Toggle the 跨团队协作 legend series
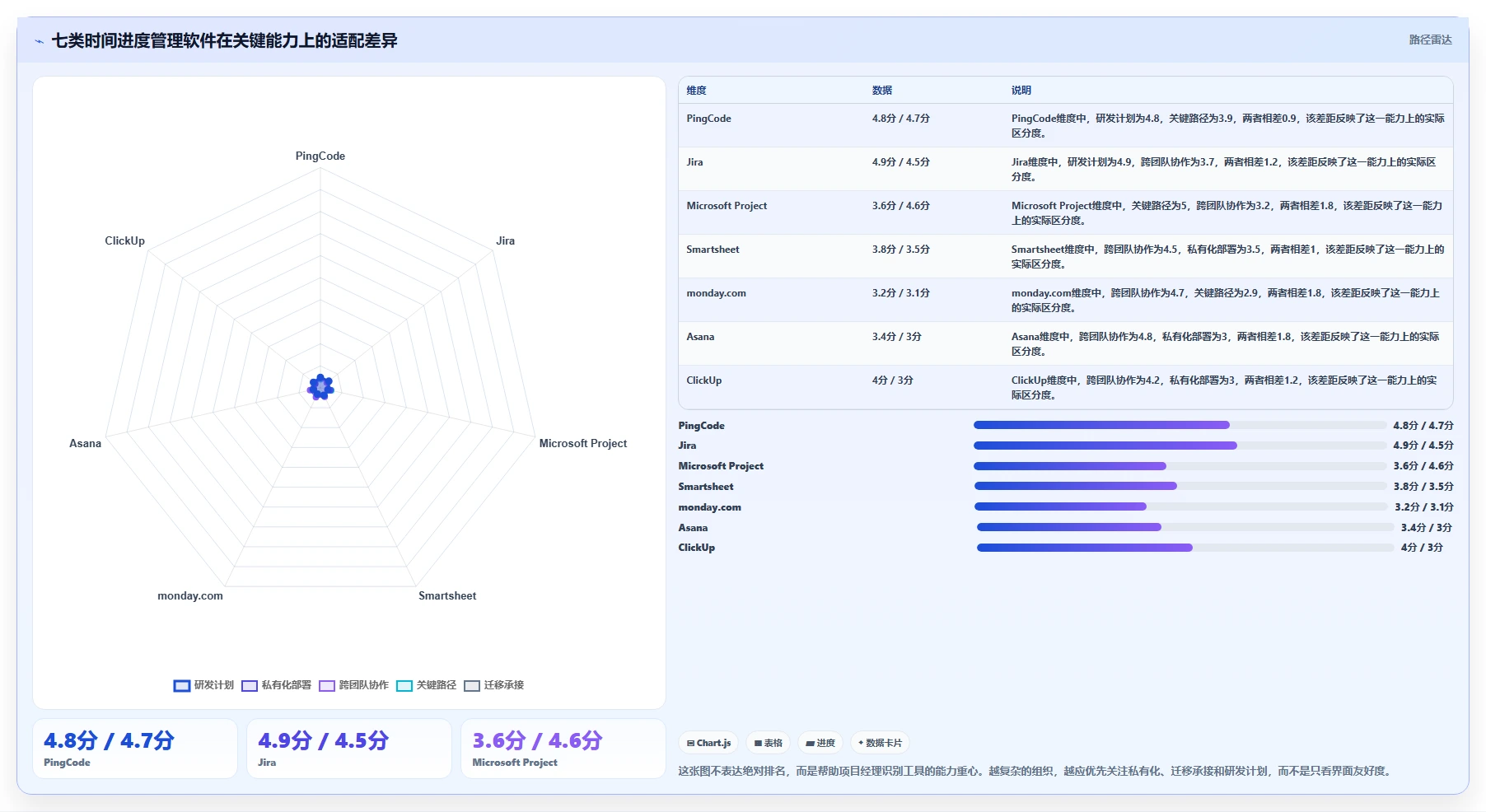 coord(353,685)
